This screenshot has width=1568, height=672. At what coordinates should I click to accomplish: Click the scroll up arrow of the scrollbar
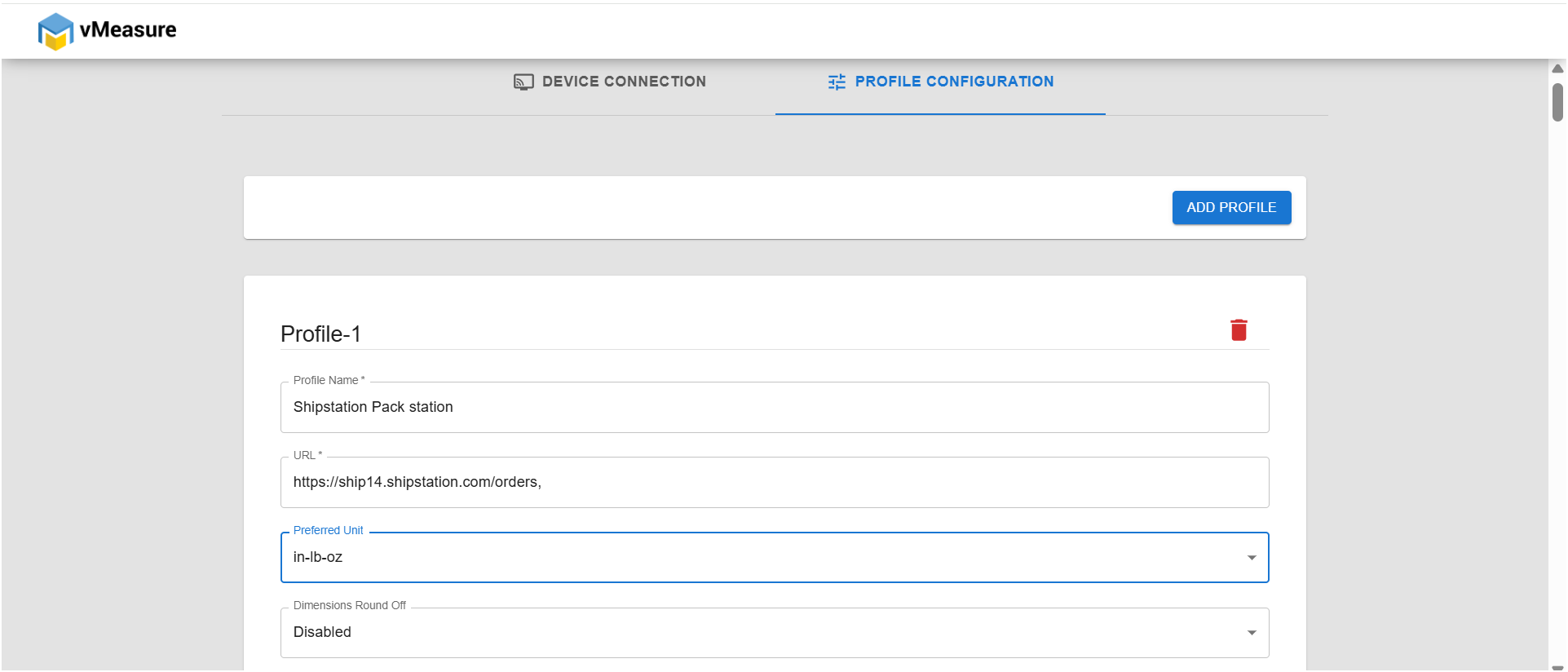point(1557,69)
